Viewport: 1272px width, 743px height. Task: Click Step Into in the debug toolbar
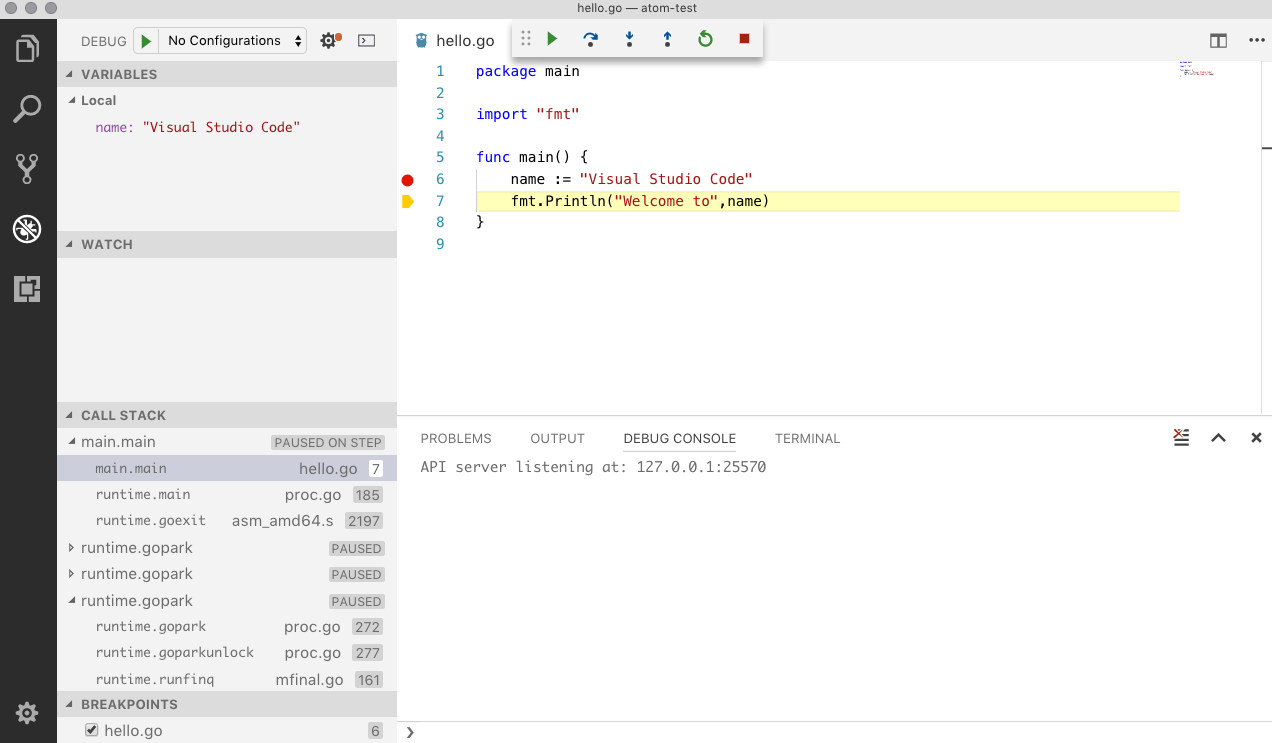point(629,39)
